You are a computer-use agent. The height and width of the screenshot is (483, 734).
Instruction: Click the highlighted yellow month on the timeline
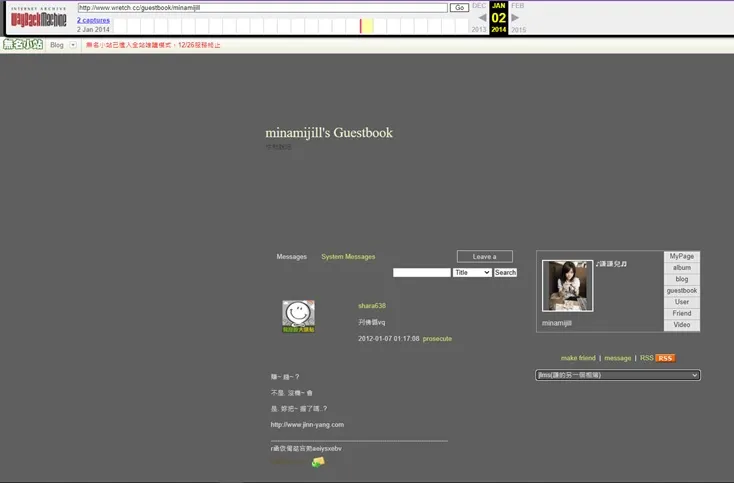pos(367,26)
